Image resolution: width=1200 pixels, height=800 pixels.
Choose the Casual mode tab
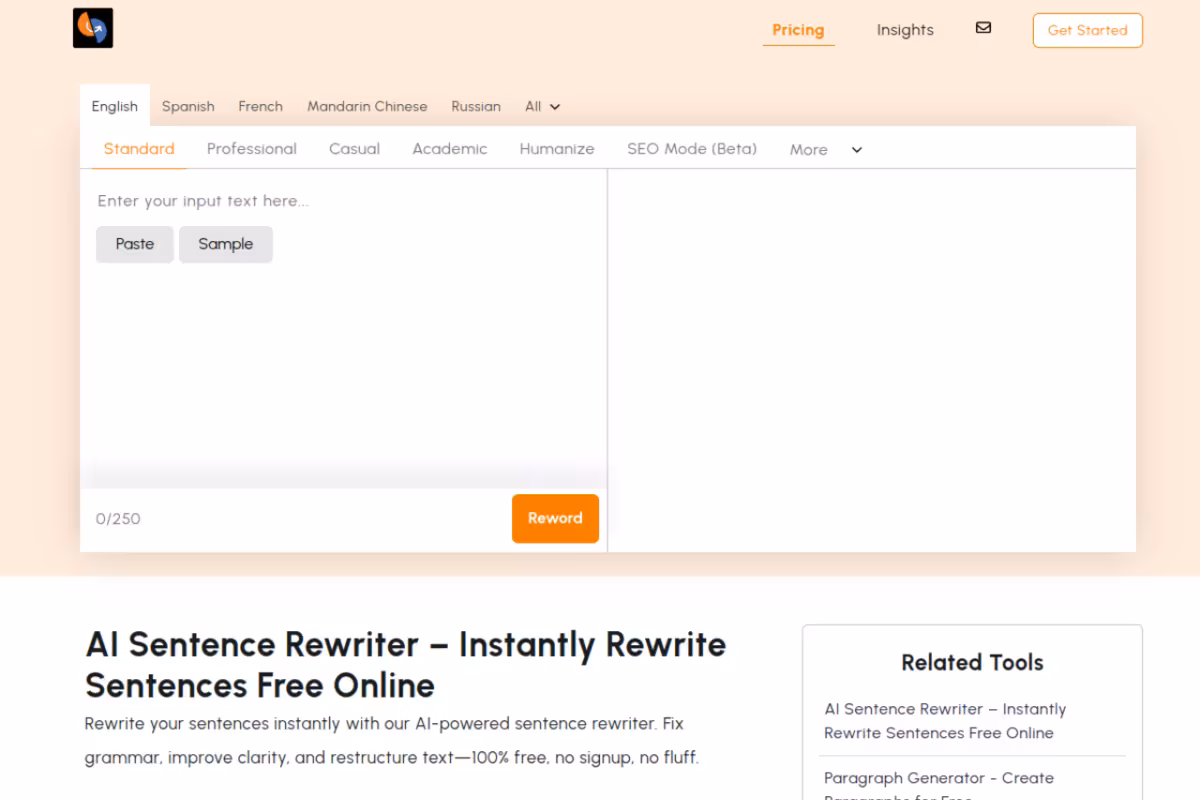coord(354,149)
